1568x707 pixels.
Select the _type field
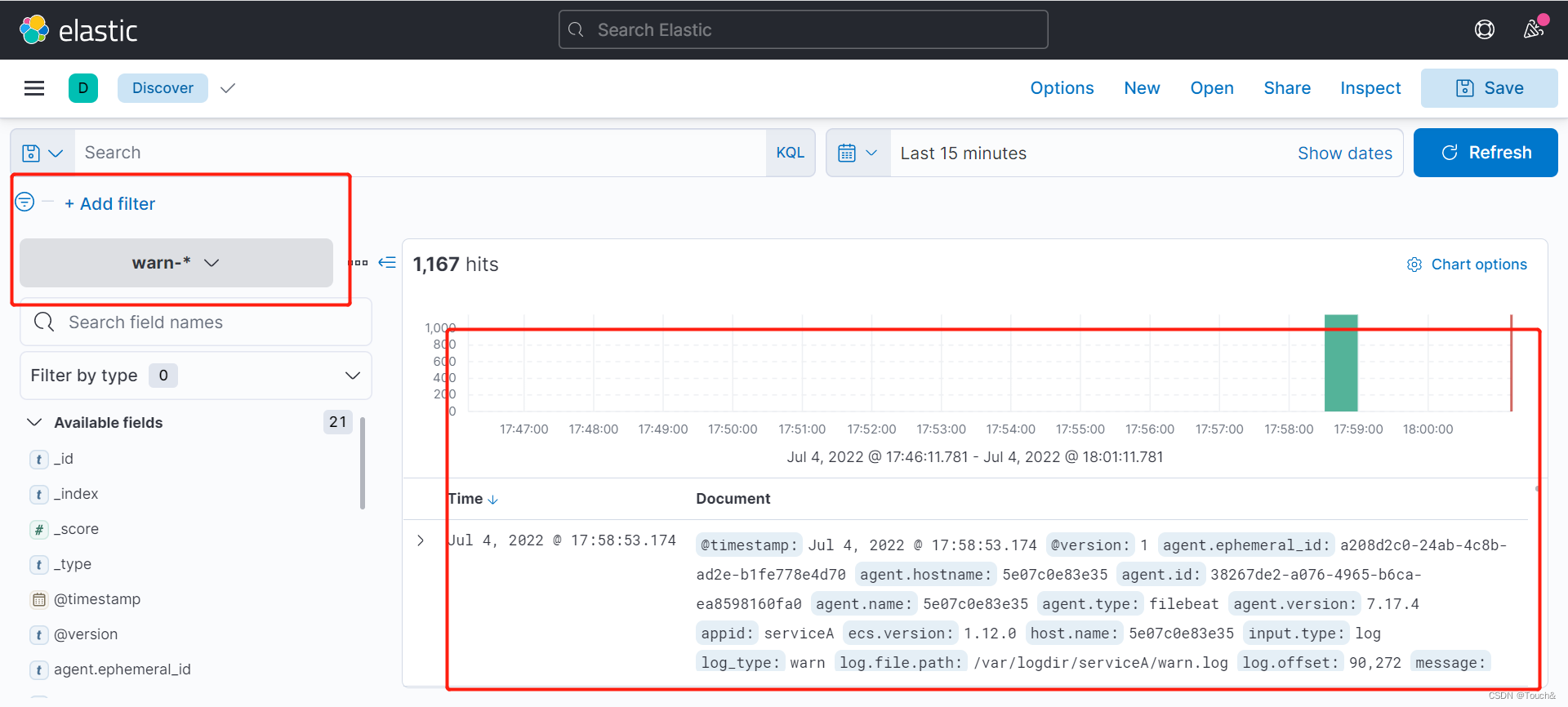pos(73,564)
